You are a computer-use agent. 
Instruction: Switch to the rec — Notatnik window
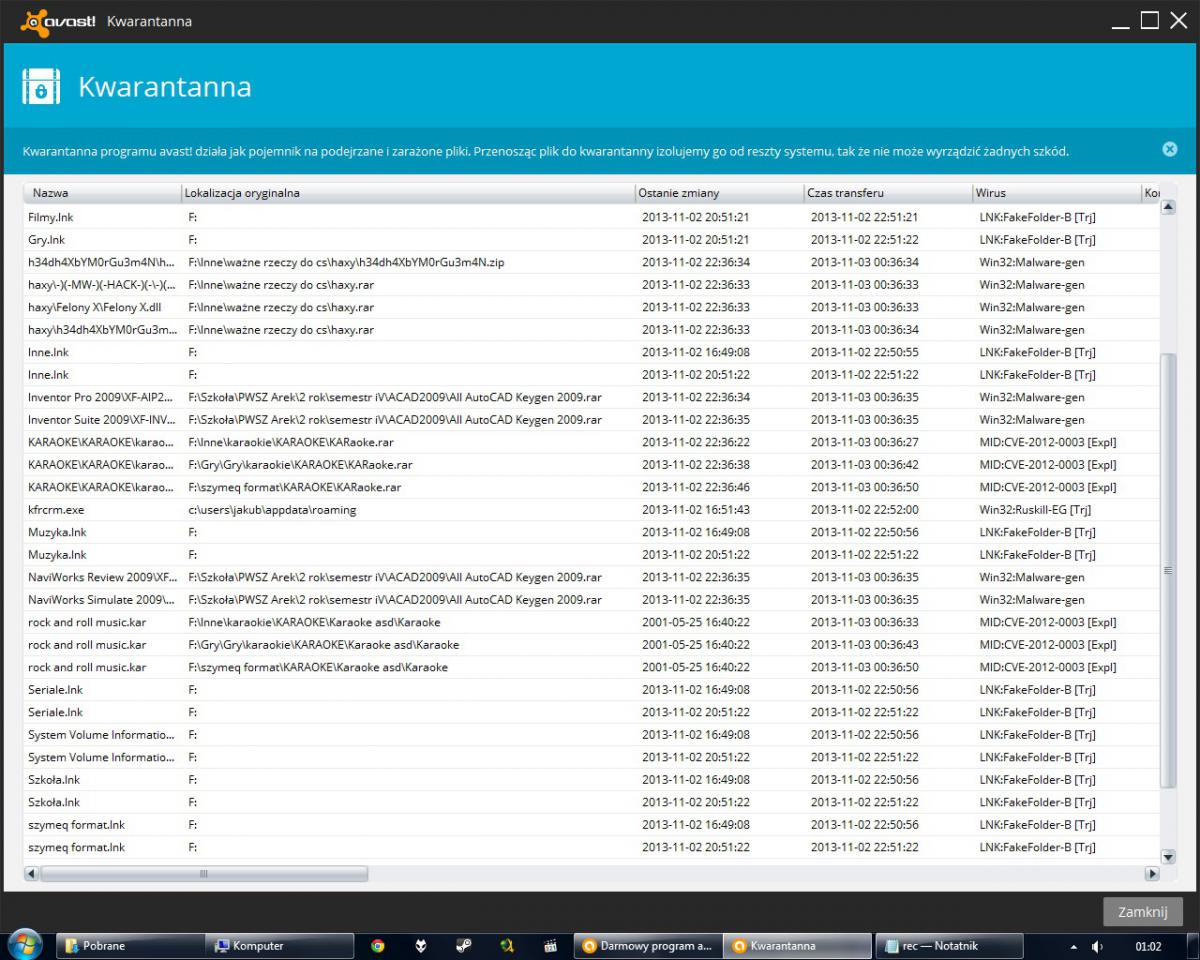[x=949, y=946]
